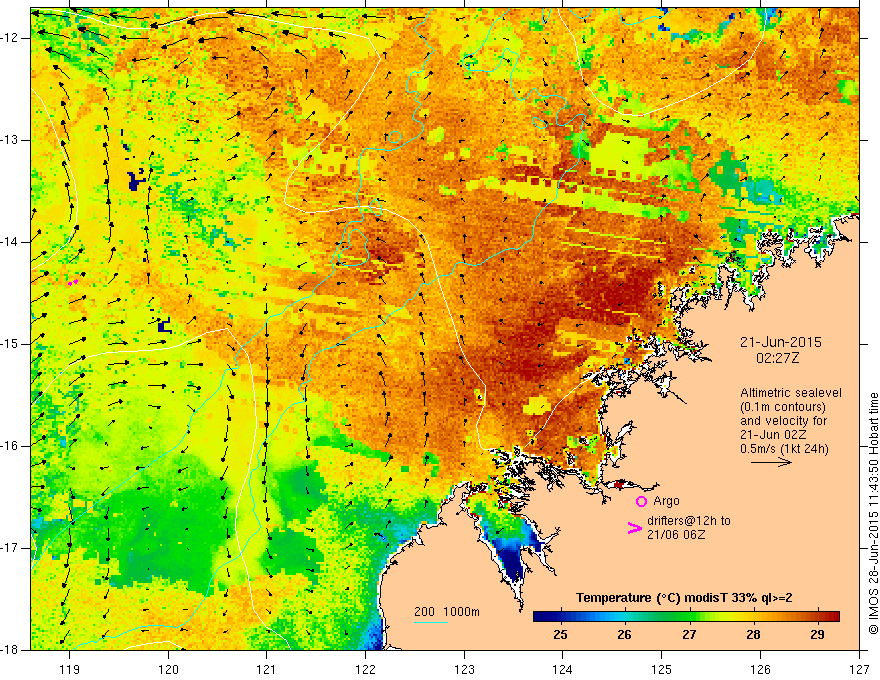
Task: Click the magenta drifters arrowhead legend symbol
Action: click(x=634, y=528)
